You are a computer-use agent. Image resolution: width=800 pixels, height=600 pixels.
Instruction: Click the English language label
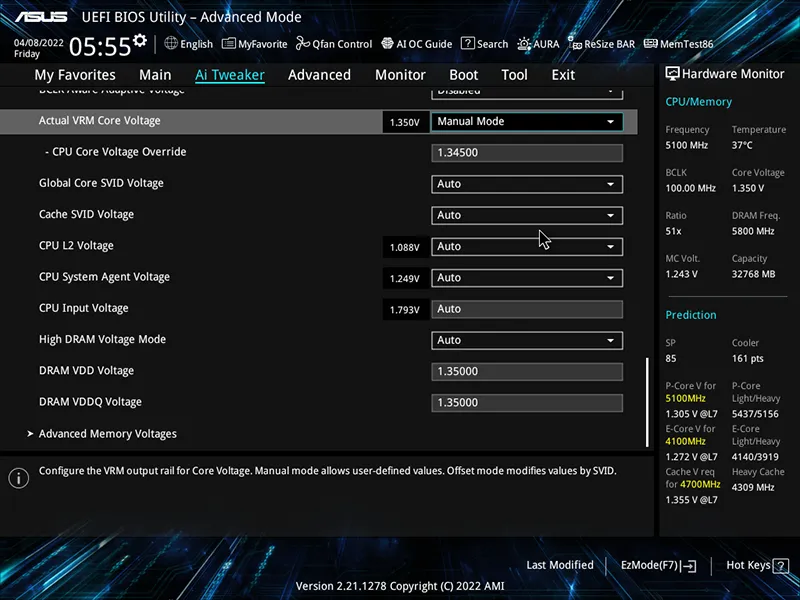tap(196, 44)
